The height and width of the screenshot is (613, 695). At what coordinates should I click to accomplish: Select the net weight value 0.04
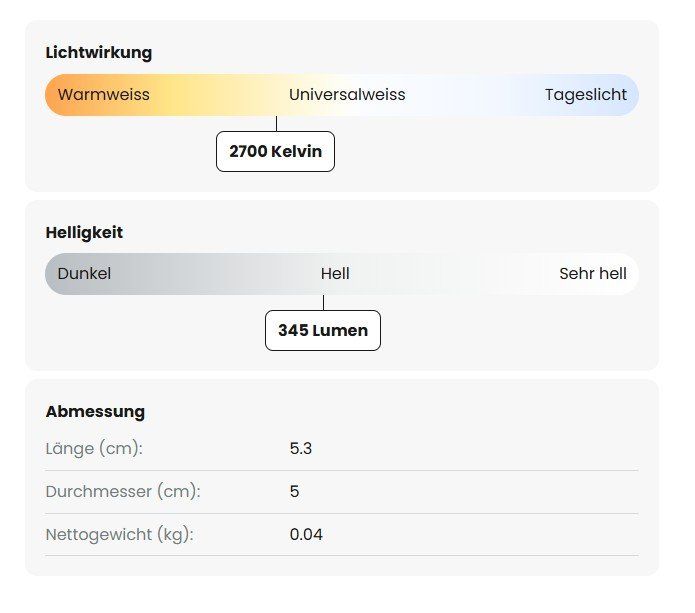coord(306,535)
